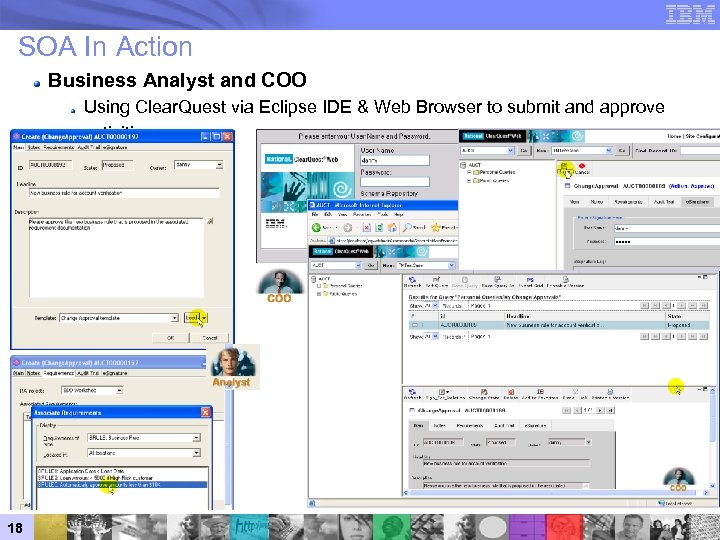The image size is (720, 540).
Task: Expand Public Queries in the upper-right tree
Action: point(469,181)
